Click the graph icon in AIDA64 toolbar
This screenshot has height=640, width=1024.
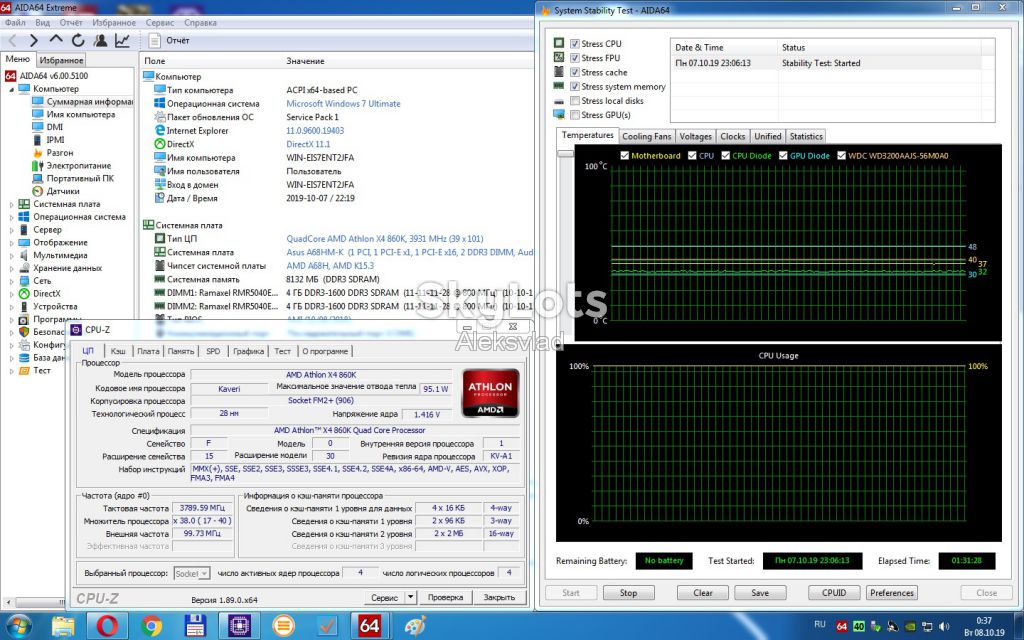[122, 40]
